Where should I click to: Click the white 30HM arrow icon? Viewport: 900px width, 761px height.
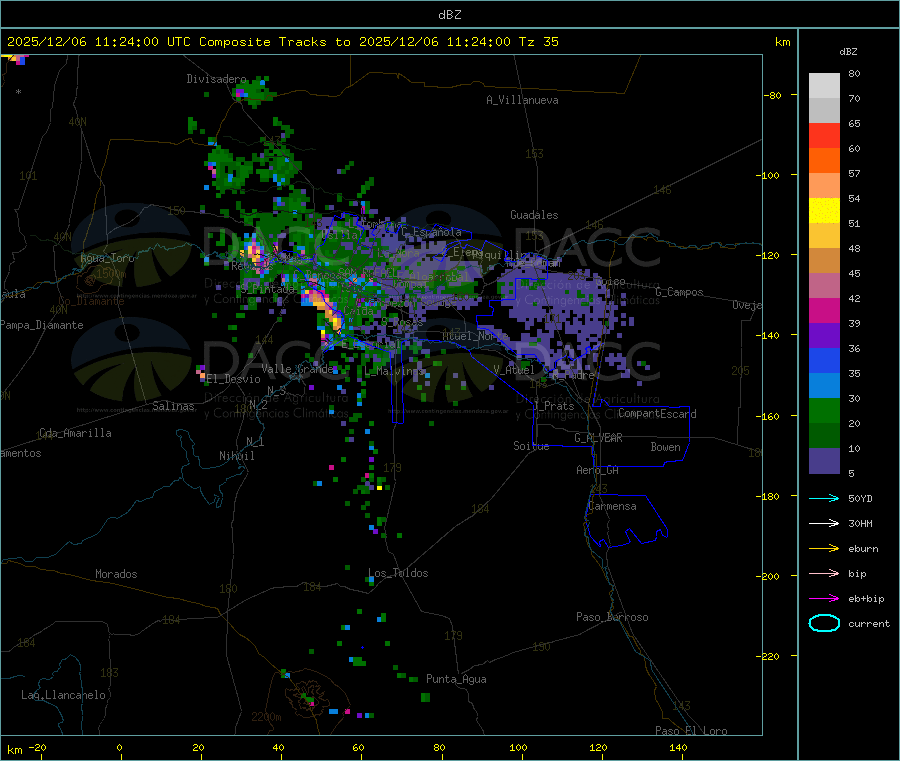[824, 523]
